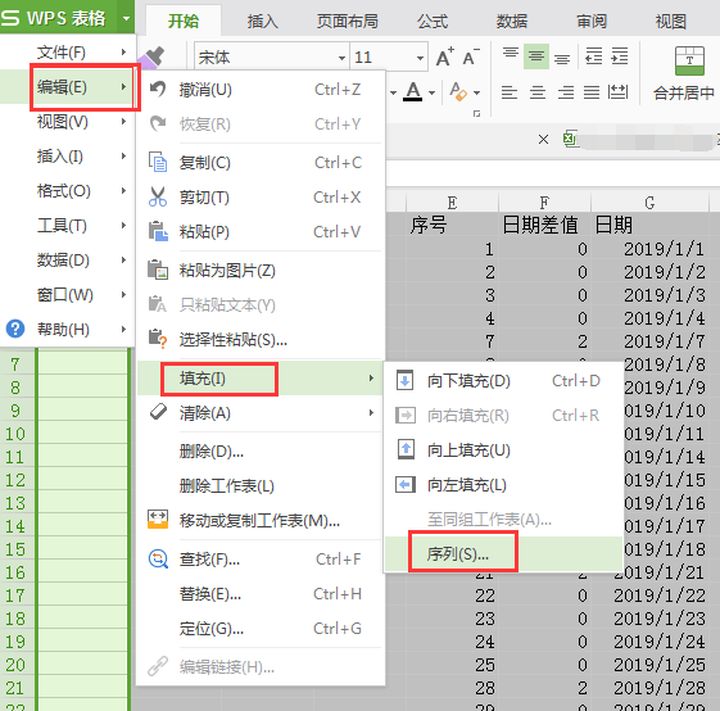This screenshot has height=711, width=720.
Task: Click the Undo icon in Edit menu
Action: click(158, 89)
